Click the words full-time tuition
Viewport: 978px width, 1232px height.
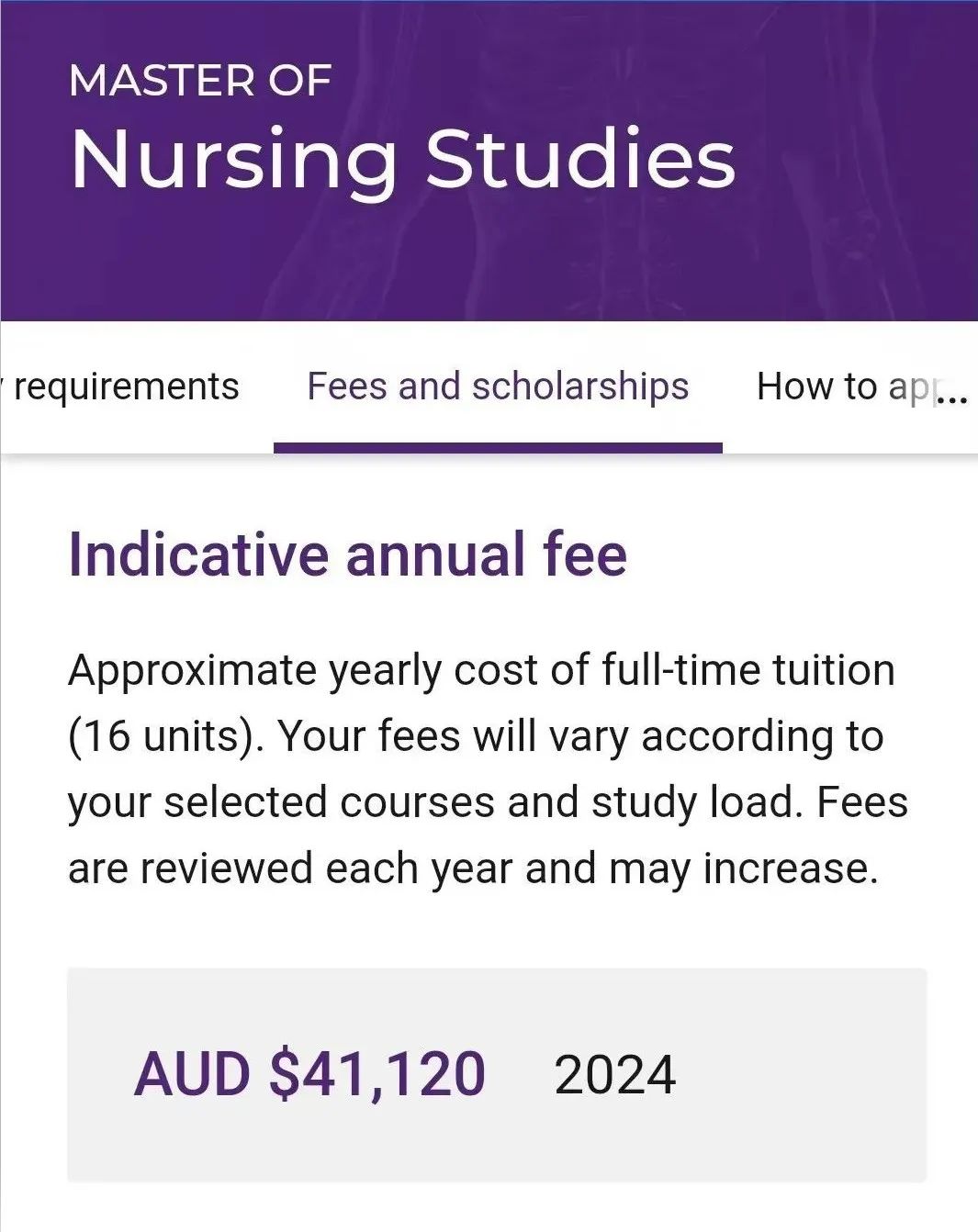coord(748,670)
